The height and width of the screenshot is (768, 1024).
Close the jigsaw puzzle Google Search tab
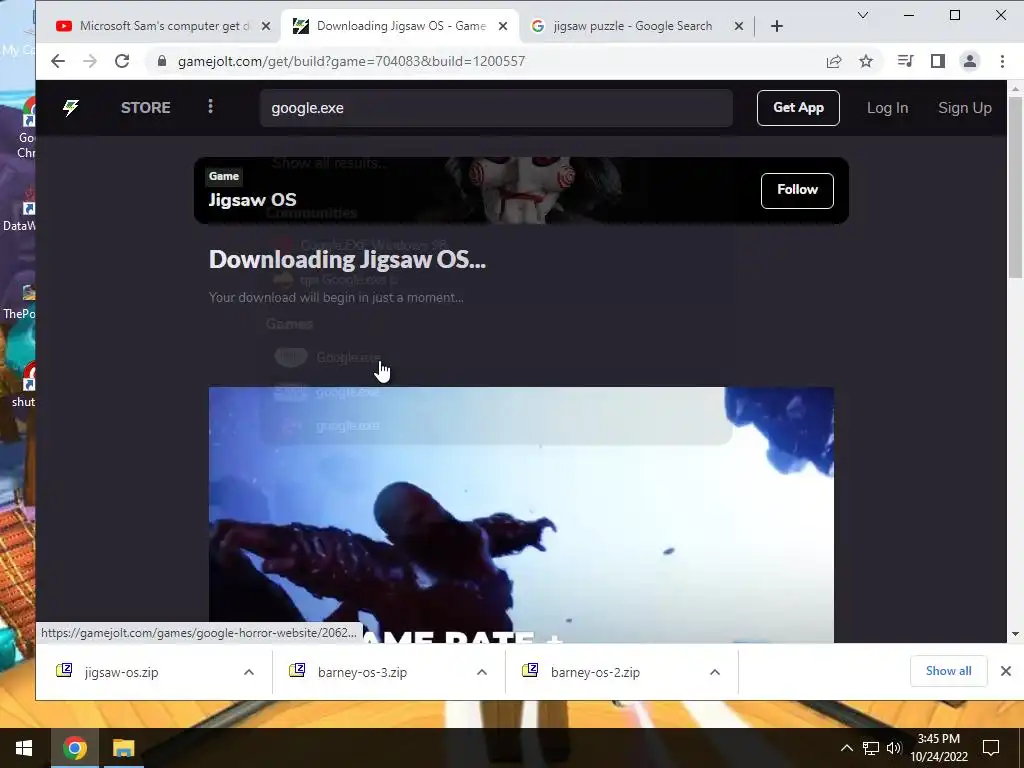click(739, 26)
